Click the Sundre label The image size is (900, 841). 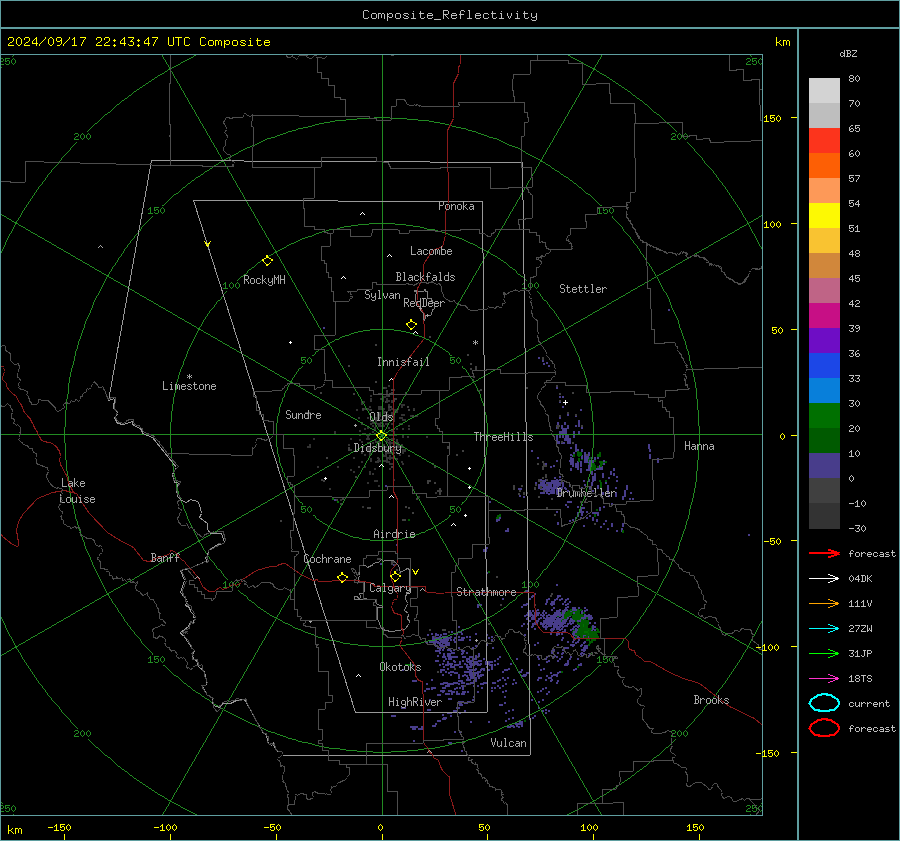[x=303, y=415]
